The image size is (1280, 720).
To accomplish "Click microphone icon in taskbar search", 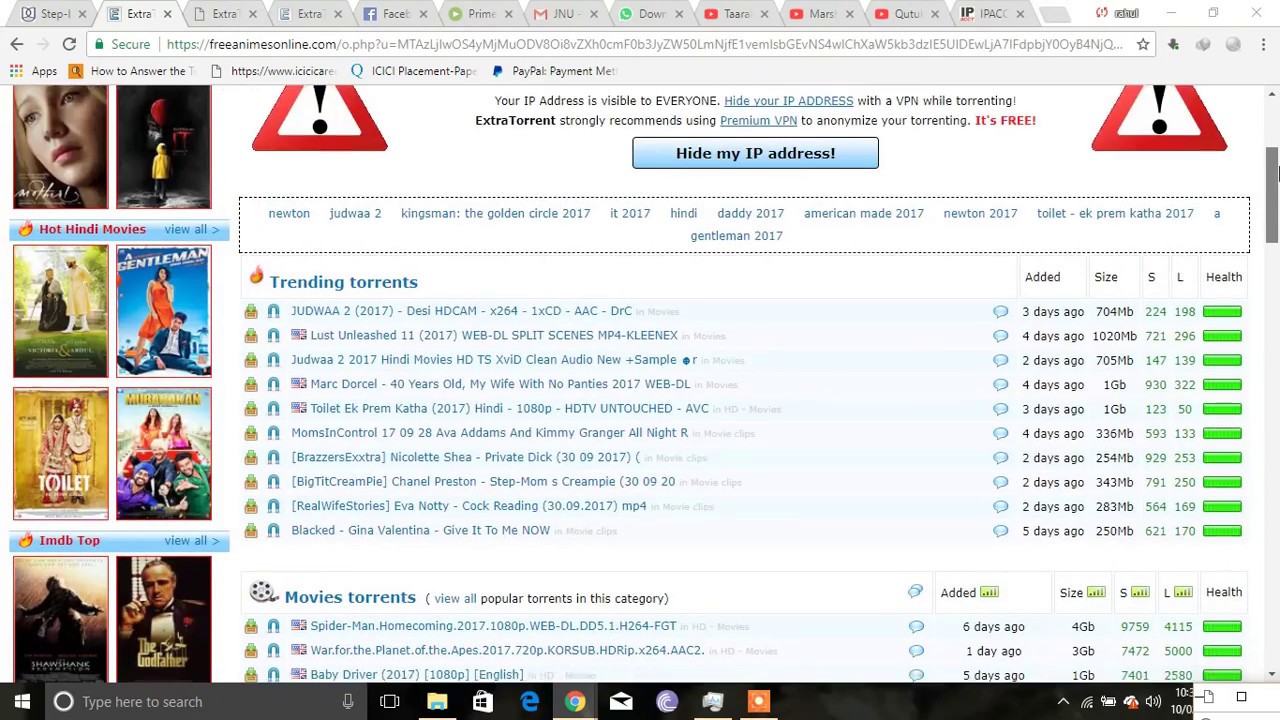I will tap(348, 701).
